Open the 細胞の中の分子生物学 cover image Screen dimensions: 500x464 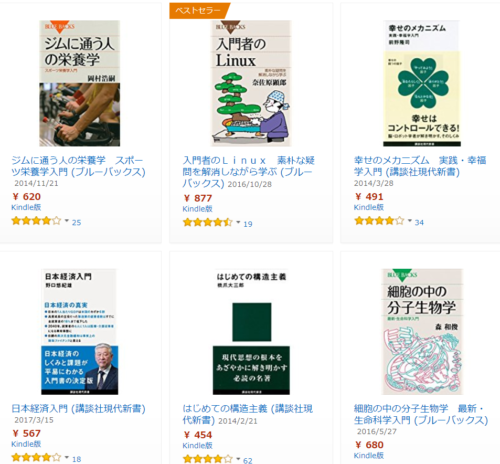(x=422, y=332)
